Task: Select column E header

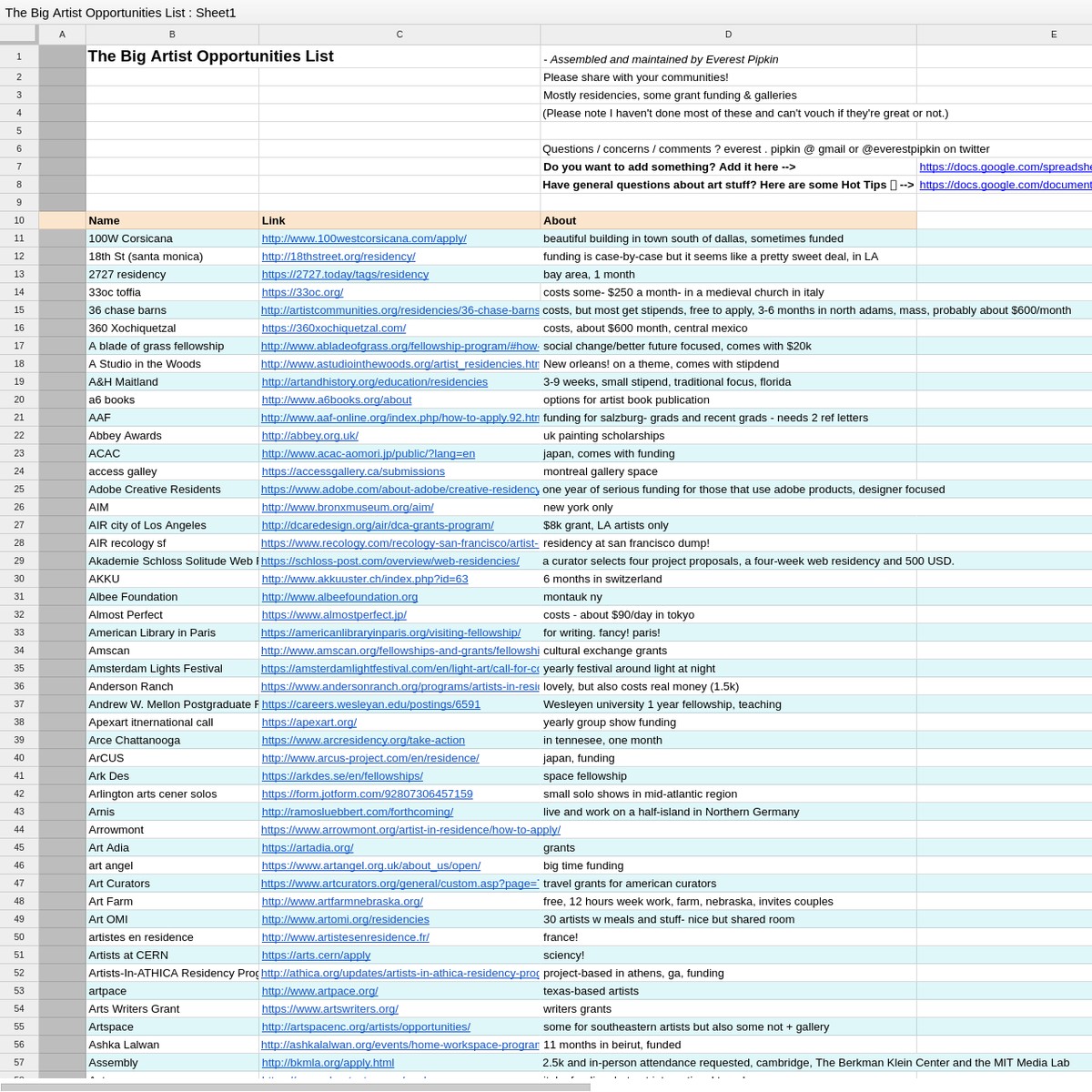Action: tap(1005, 34)
